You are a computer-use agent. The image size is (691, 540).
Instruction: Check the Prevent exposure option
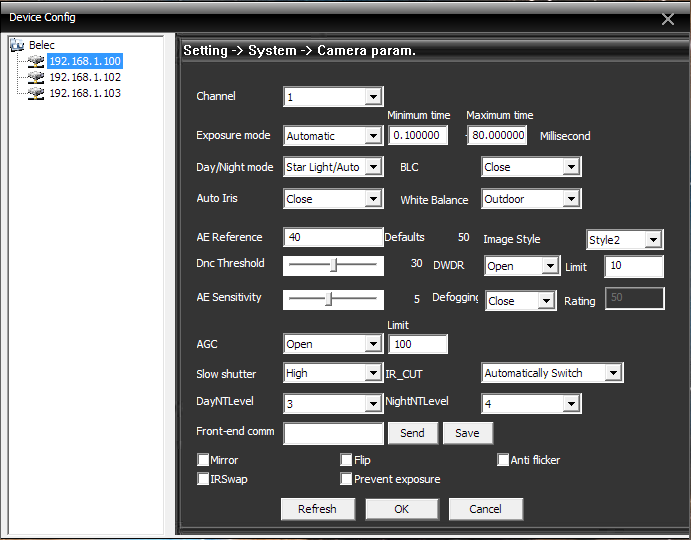(346, 479)
